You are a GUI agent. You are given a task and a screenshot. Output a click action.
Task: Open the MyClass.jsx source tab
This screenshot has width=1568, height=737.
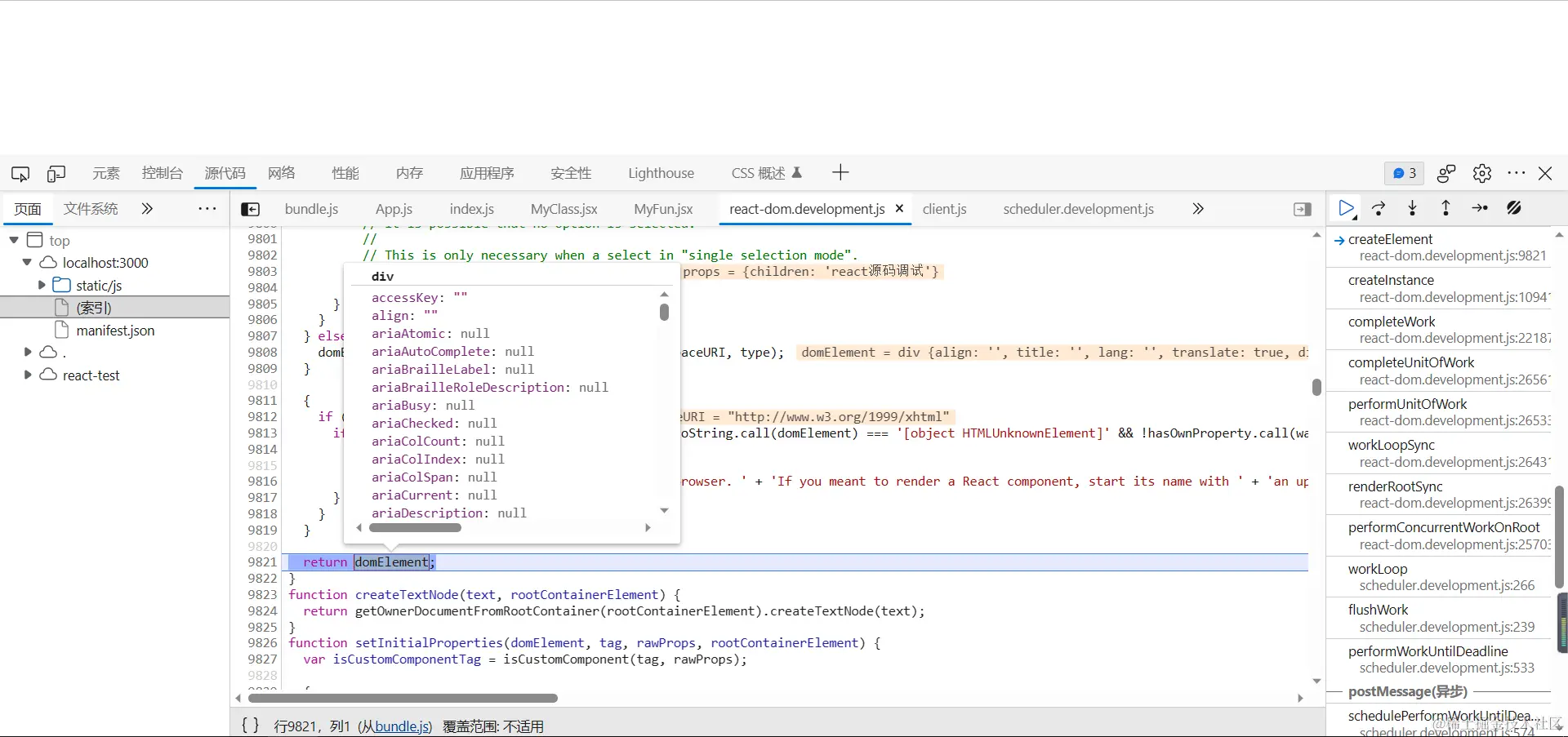[564, 209]
